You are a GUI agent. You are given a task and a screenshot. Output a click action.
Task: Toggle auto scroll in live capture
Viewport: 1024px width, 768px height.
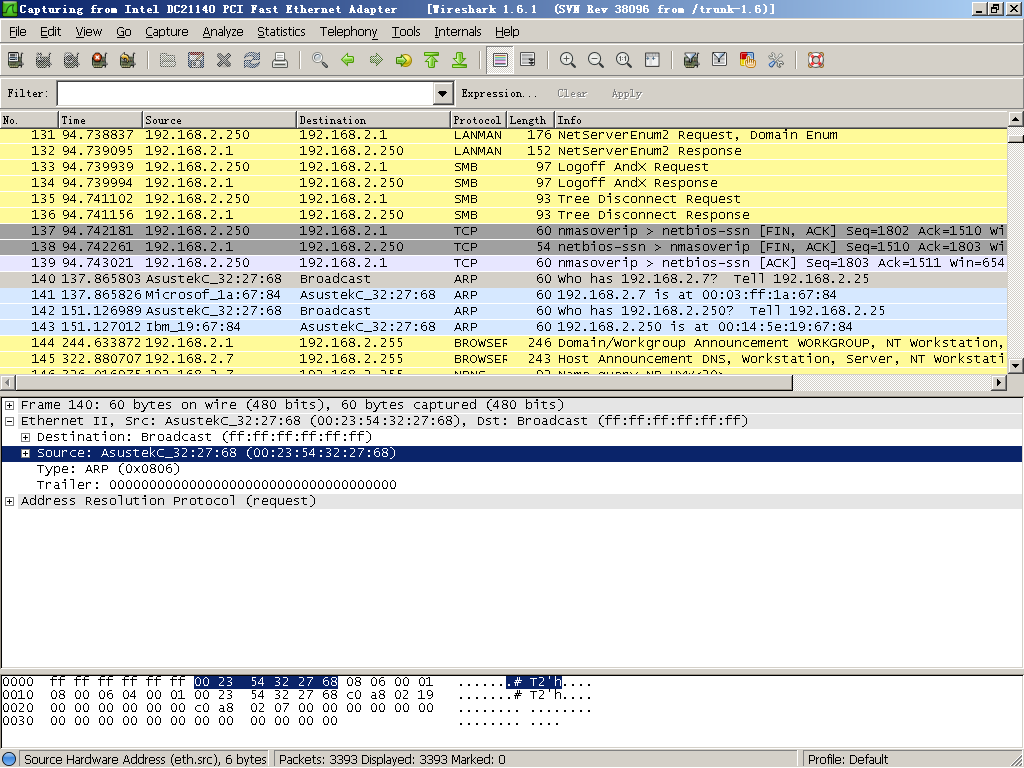point(528,60)
